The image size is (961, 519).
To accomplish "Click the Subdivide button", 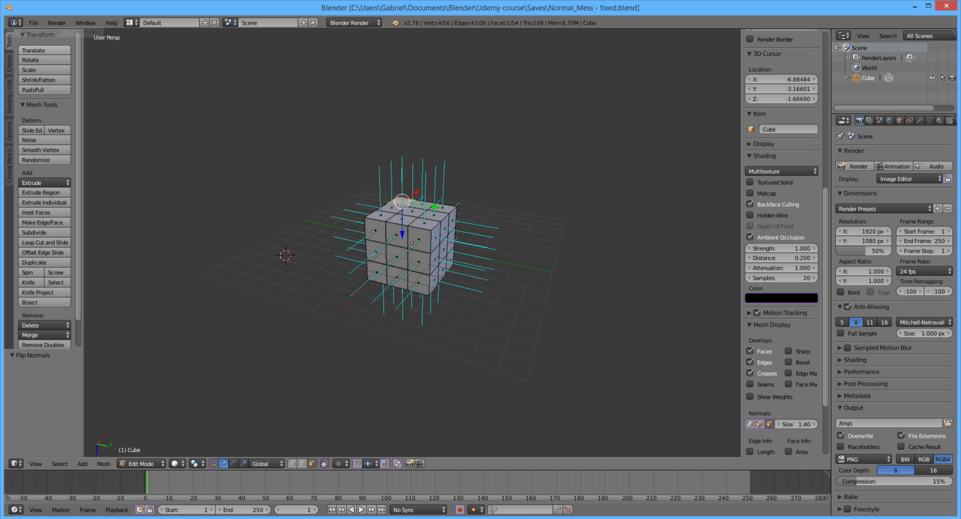I will tap(45, 232).
